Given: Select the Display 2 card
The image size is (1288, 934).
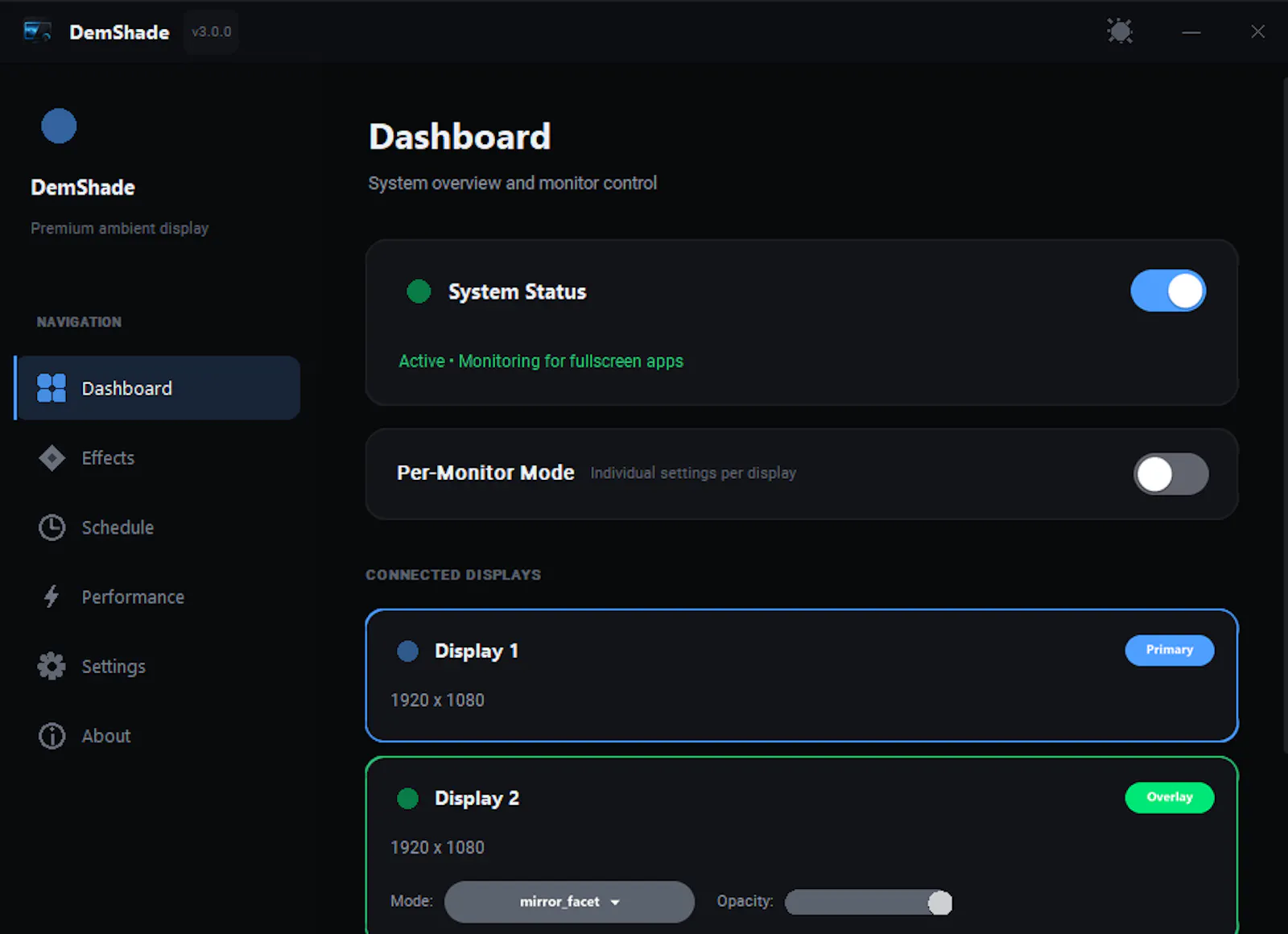Looking at the screenshot, I should coord(802,845).
